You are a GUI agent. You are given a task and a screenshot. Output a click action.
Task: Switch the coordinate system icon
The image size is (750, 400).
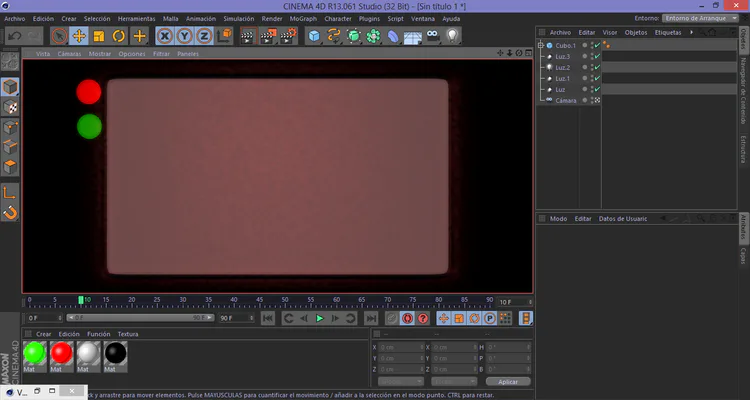[224, 36]
